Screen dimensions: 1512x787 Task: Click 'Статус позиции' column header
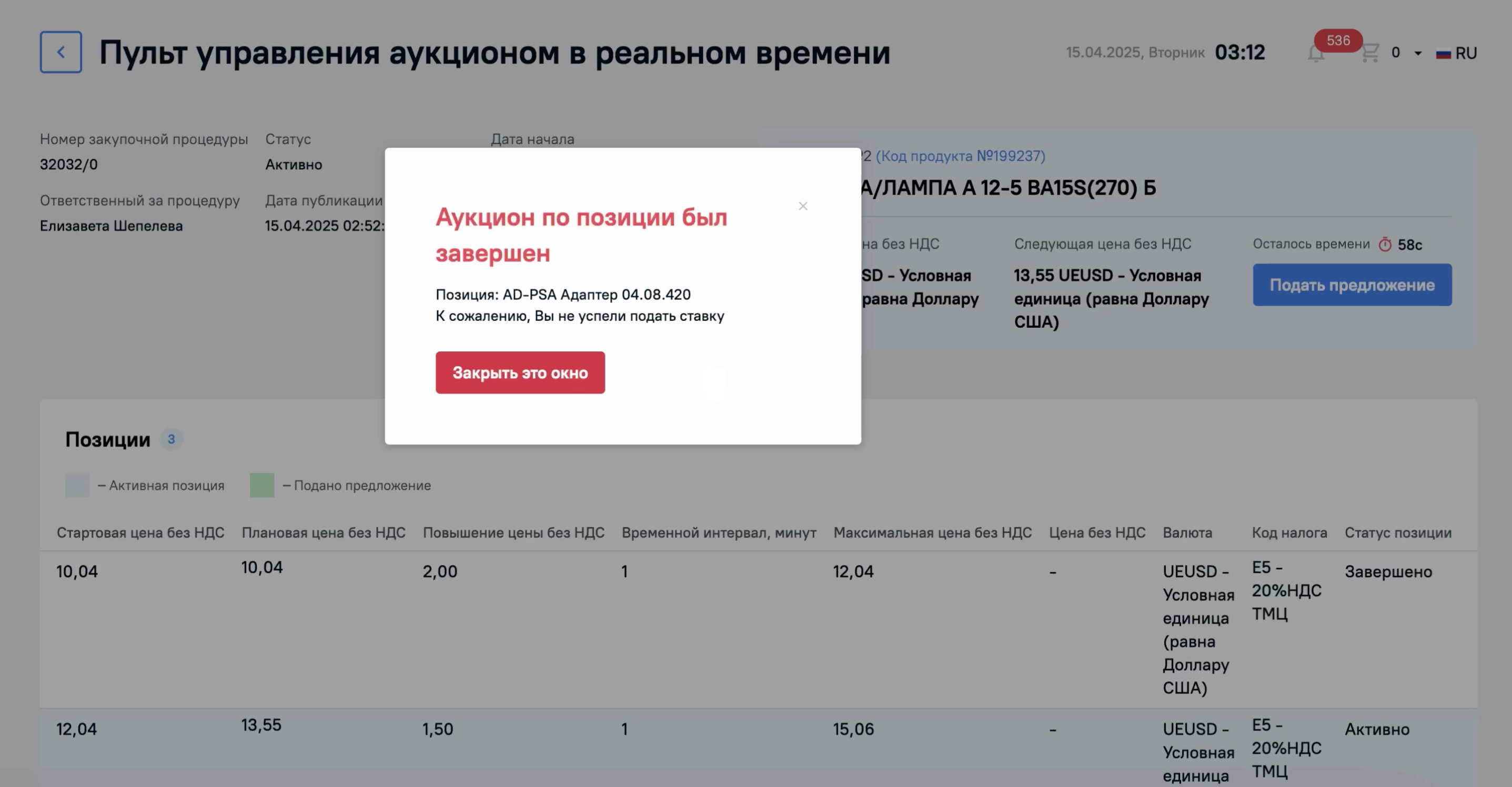[x=1398, y=533]
